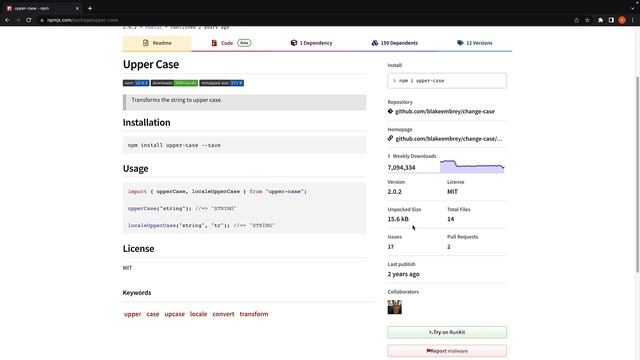Click the tab search chevron in title bar
The height and width of the screenshot is (360, 640).
[x=632, y=8]
